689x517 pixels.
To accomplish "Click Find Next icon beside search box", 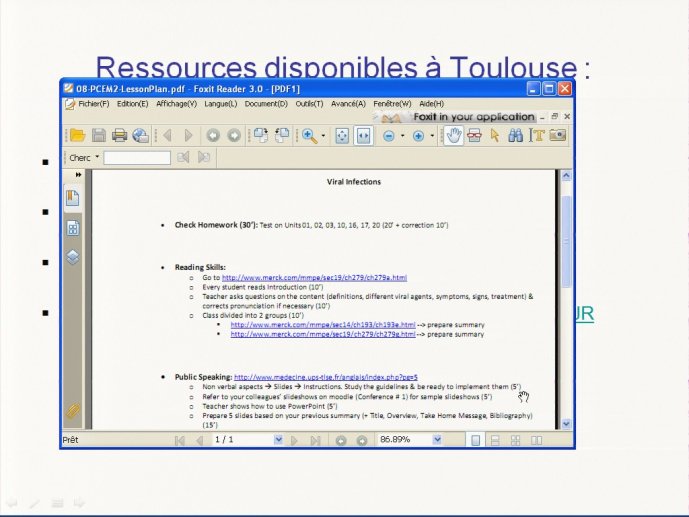I will click(x=204, y=157).
